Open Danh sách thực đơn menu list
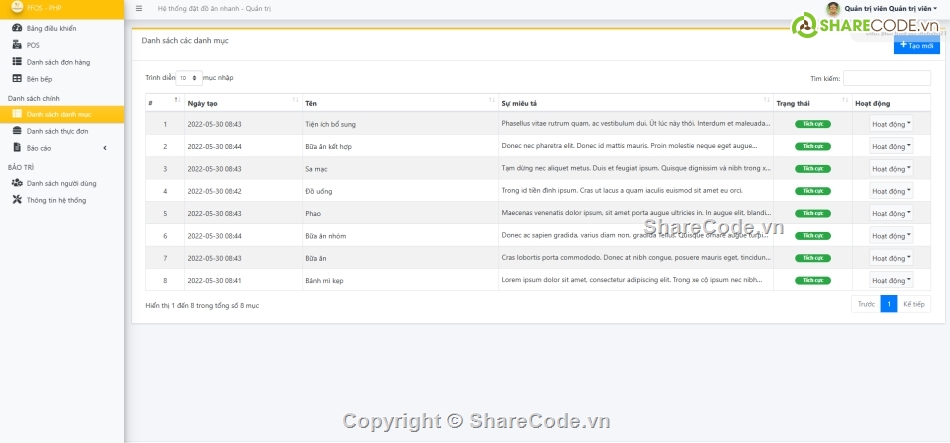The width and height of the screenshot is (950, 443). (x=57, y=131)
